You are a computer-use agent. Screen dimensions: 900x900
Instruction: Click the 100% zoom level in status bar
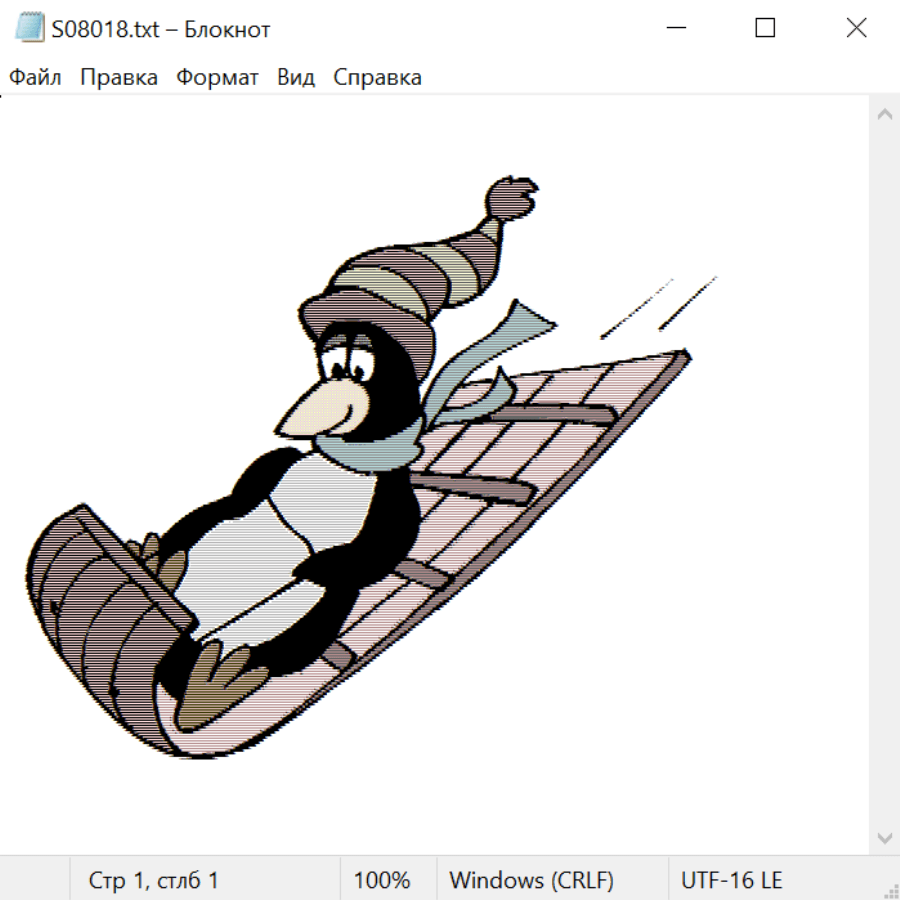tap(382, 881)
